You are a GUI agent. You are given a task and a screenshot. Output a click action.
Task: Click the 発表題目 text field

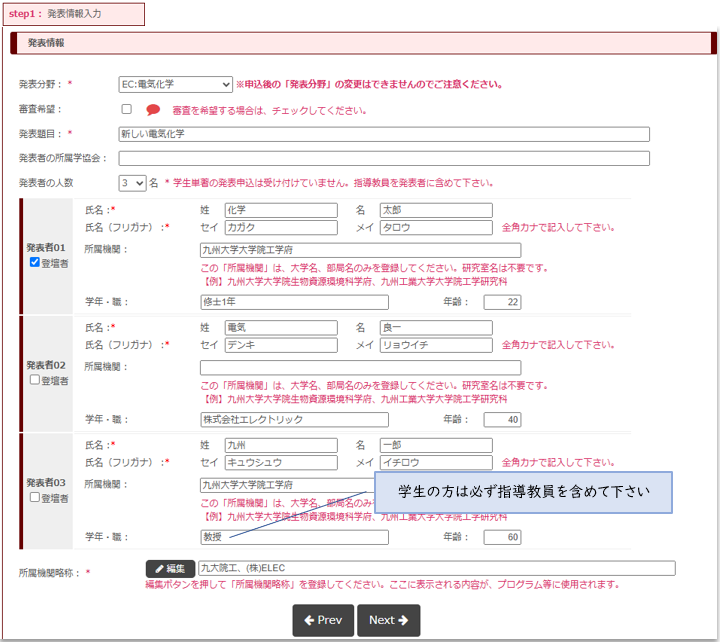point(384,134)
